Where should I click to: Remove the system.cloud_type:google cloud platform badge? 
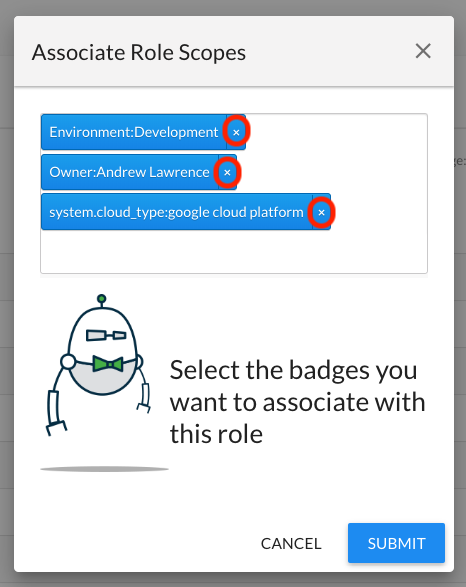point(321,212)
